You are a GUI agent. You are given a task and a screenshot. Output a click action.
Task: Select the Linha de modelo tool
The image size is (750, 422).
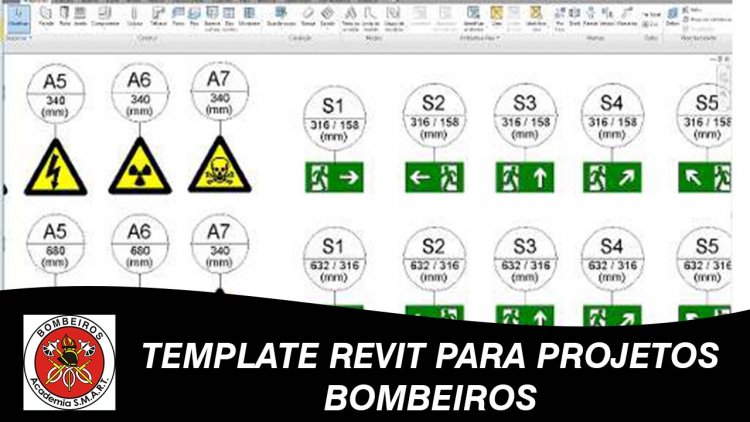coord(371,18)
